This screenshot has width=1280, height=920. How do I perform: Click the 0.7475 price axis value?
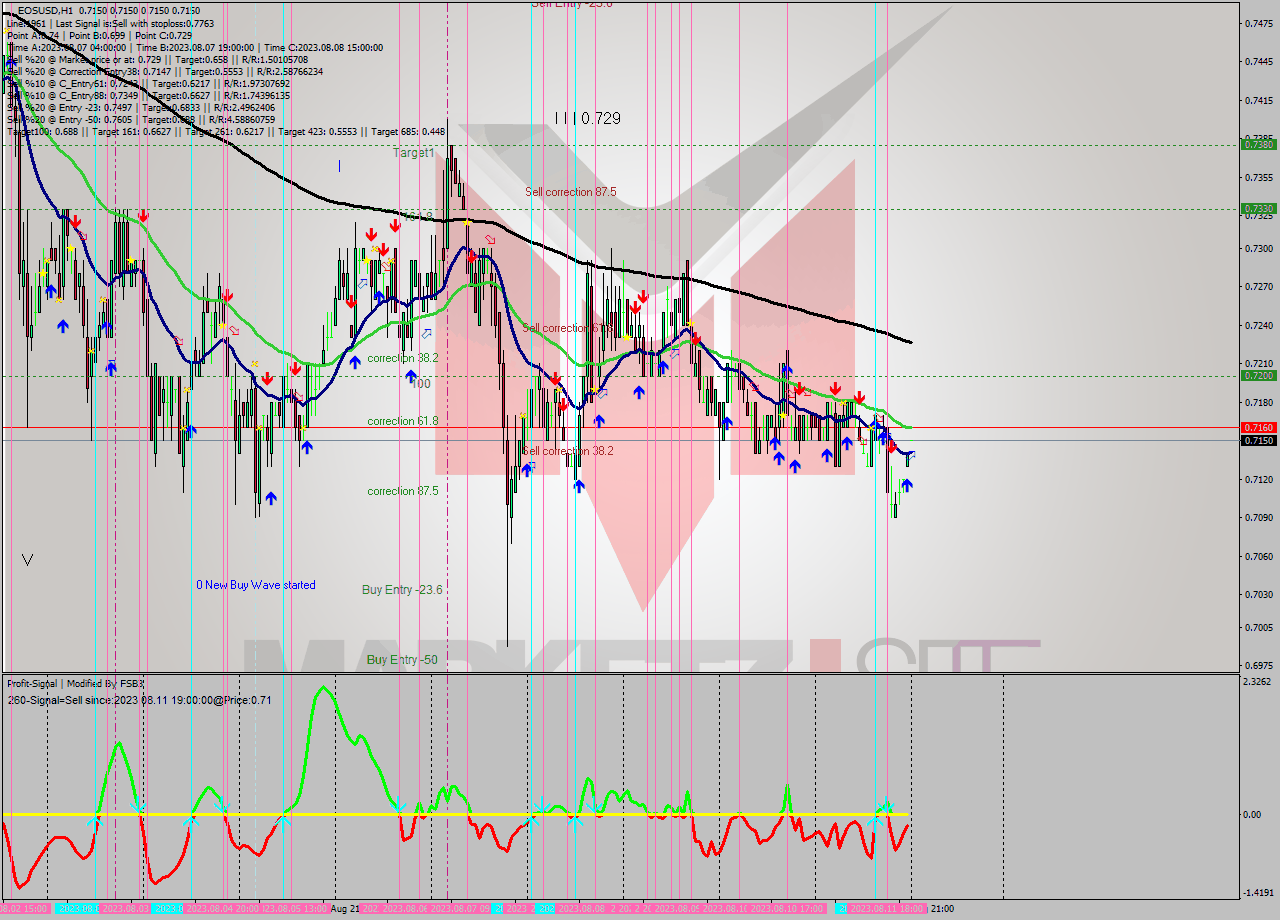coord(1260,23)
